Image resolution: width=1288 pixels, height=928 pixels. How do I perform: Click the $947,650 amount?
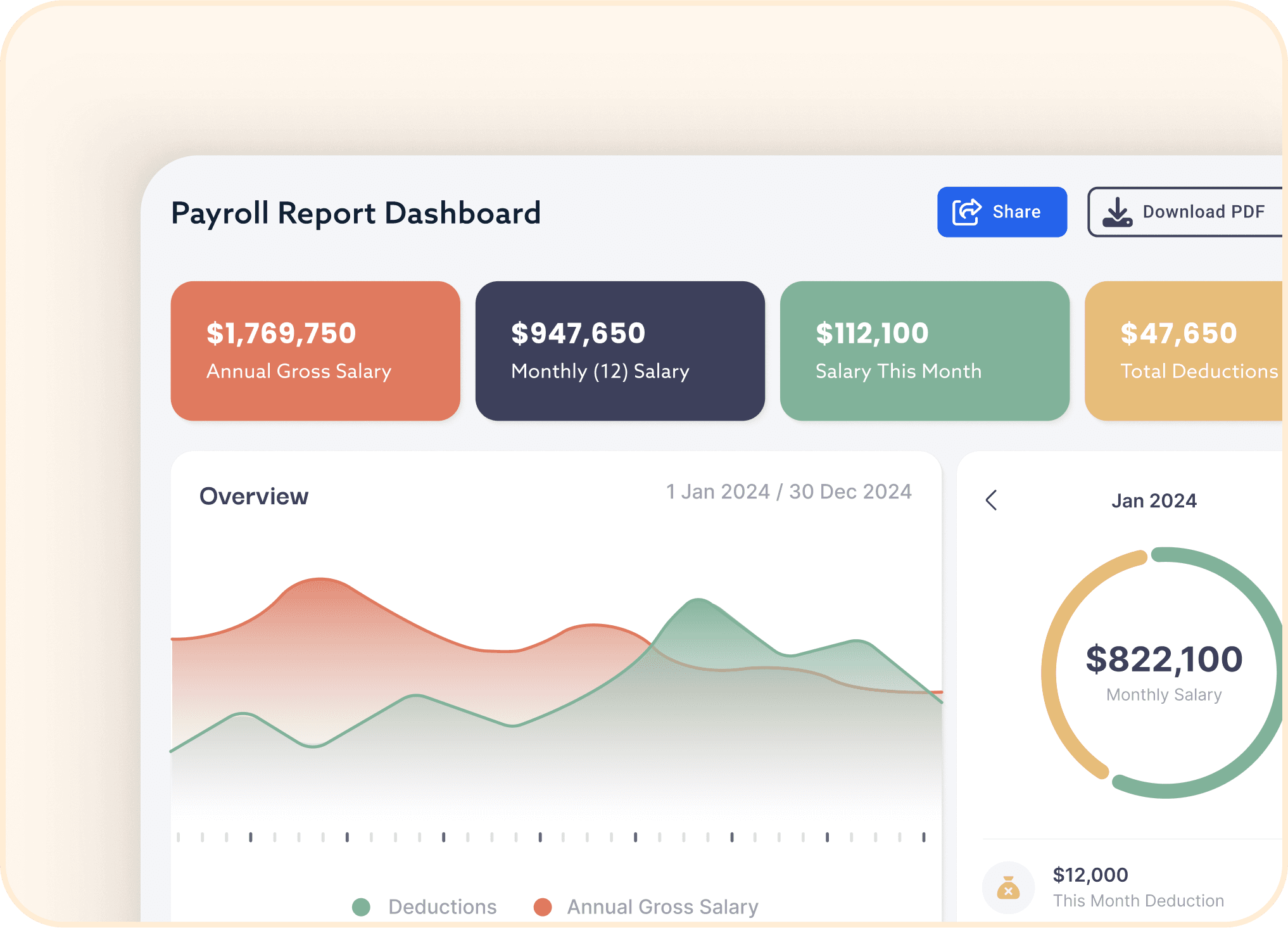point(578,333)
